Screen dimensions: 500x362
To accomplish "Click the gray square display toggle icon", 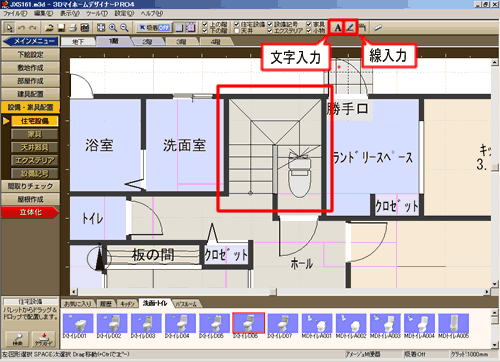I will click(x=179, y=28).
